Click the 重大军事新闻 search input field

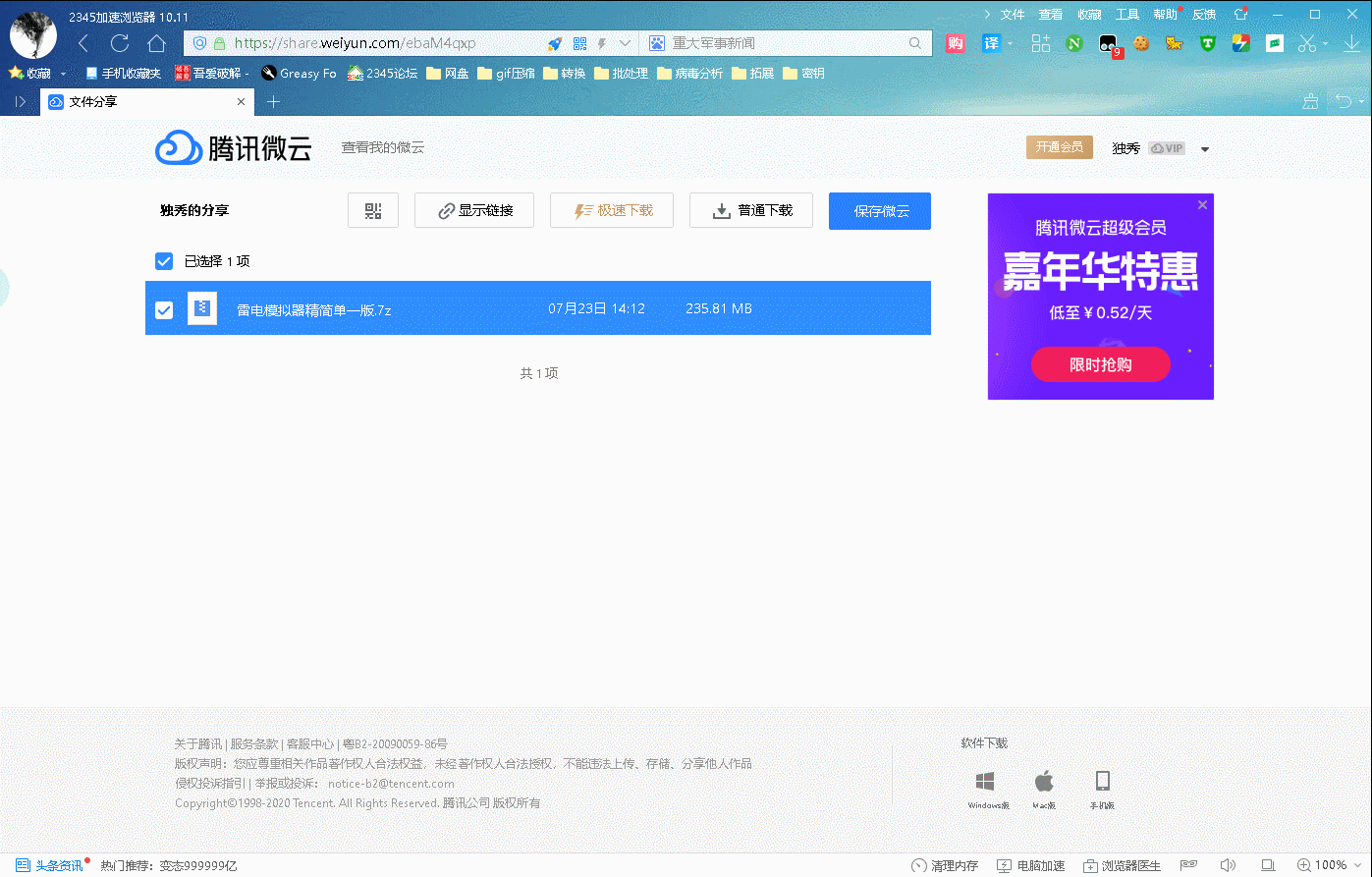[x=786, y=43]
